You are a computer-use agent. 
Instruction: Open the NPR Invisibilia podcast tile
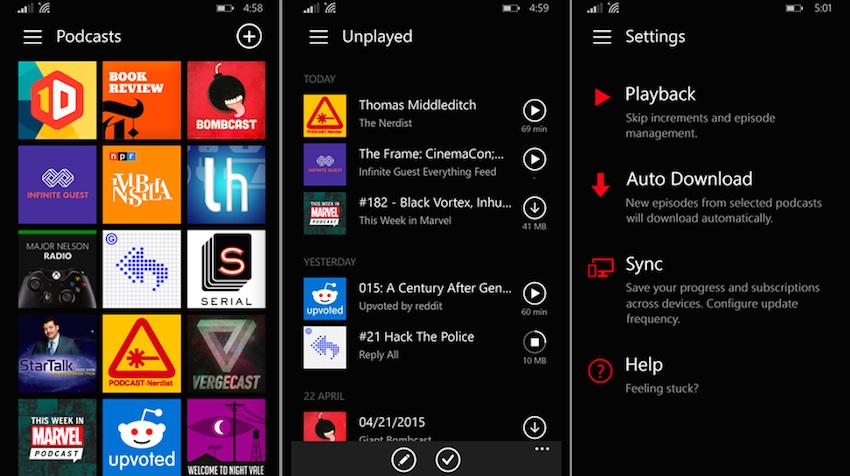[141, 184]
